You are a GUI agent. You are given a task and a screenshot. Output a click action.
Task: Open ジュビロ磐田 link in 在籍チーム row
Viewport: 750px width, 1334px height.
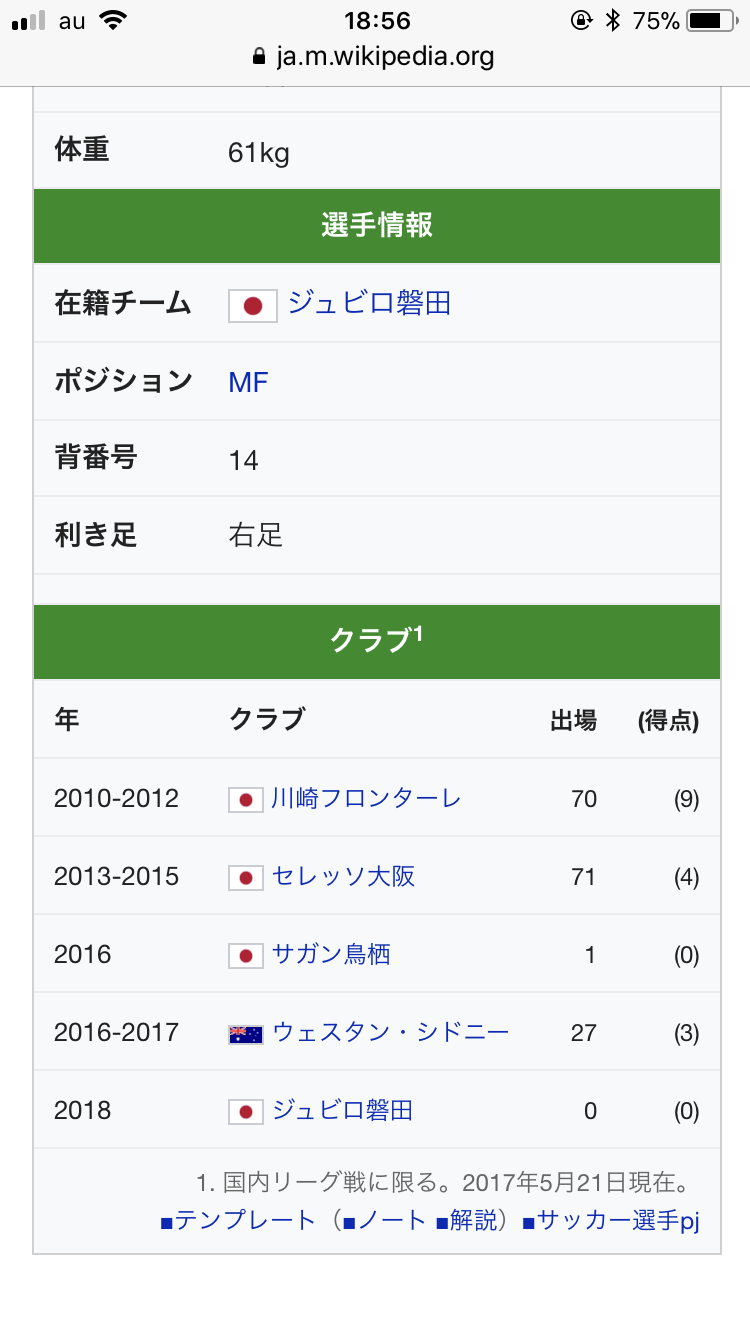(x=370, y=303)
